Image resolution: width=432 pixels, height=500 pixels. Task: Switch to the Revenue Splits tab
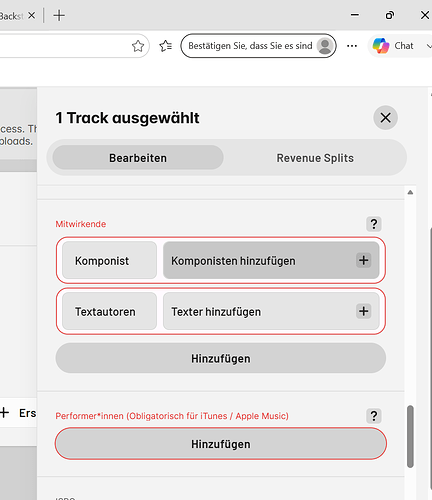(x=315, y=158)
